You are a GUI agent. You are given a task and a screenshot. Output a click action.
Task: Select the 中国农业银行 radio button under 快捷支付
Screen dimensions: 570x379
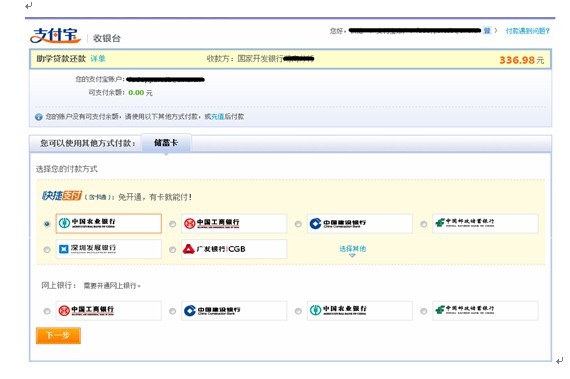(x=47, y=224)
